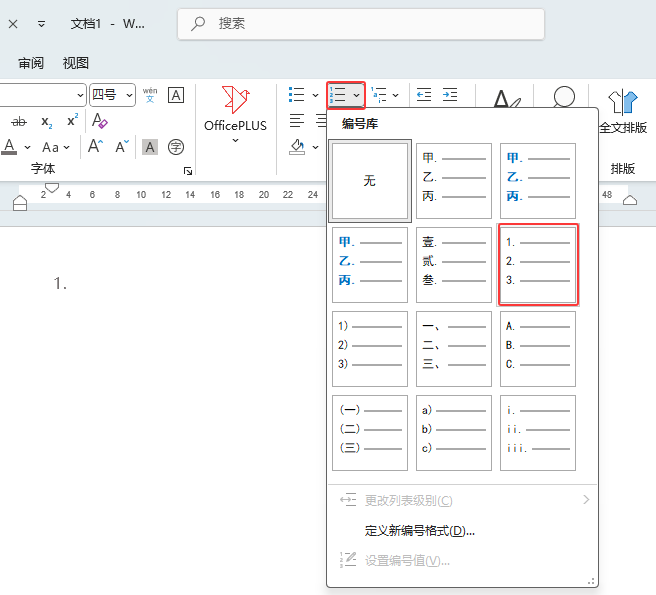Click the first line indent marker

(52, 188)
